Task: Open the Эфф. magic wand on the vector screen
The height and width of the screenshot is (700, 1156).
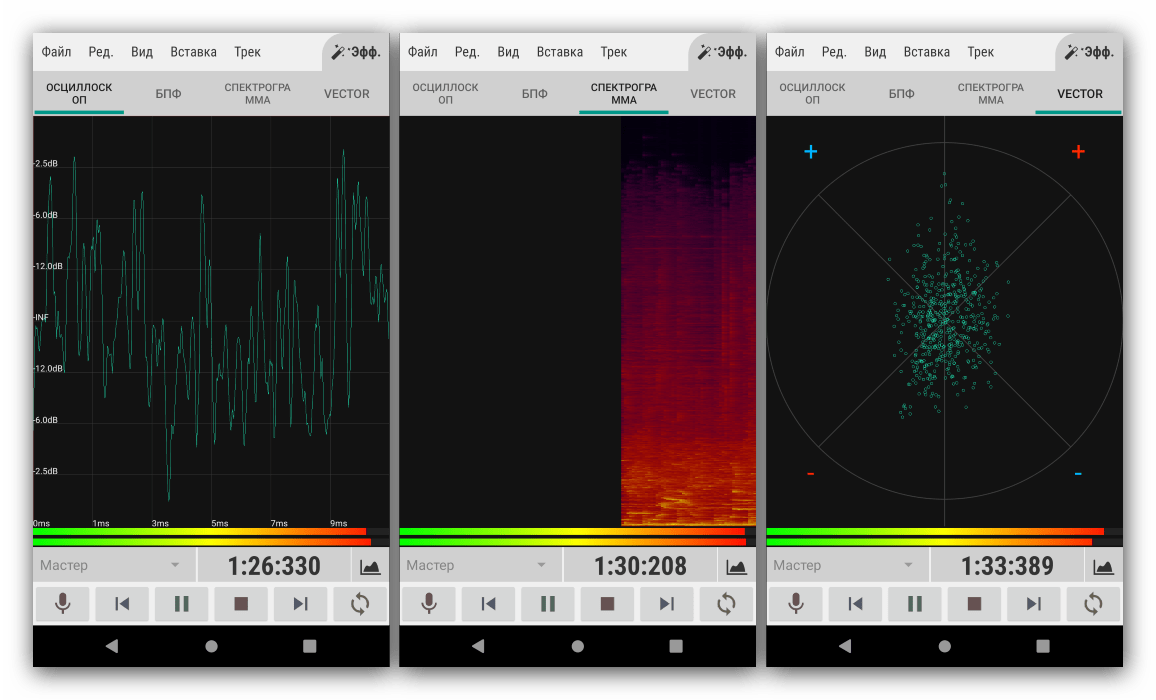Action: pyautogui.click(x=1089, y=52)
